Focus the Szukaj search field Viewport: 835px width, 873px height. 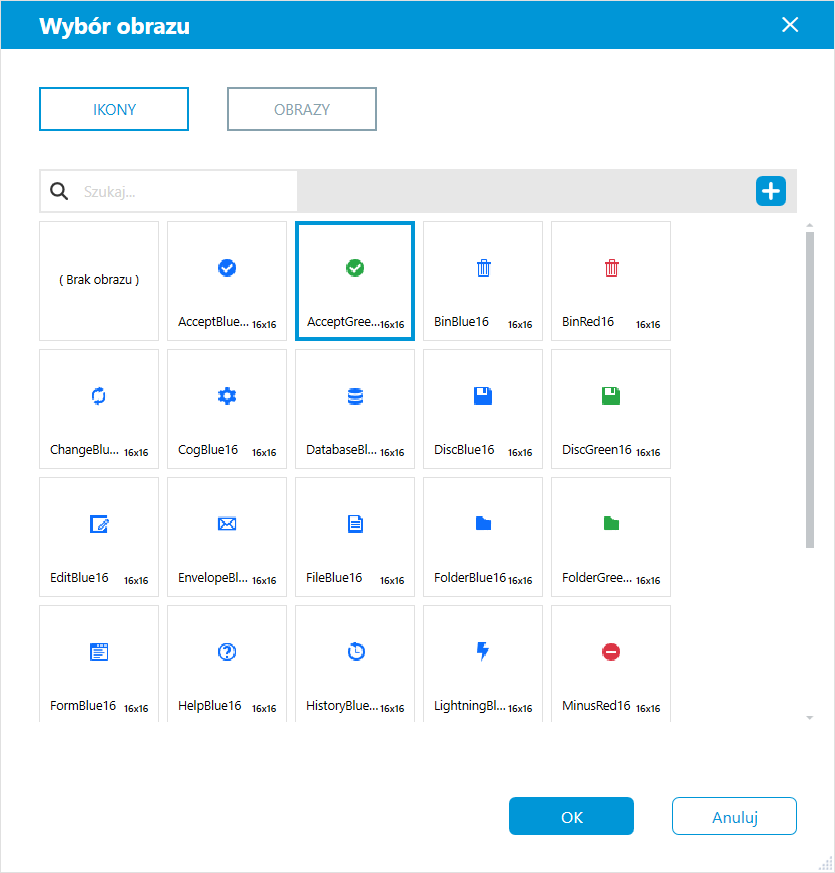pos(169,192)
